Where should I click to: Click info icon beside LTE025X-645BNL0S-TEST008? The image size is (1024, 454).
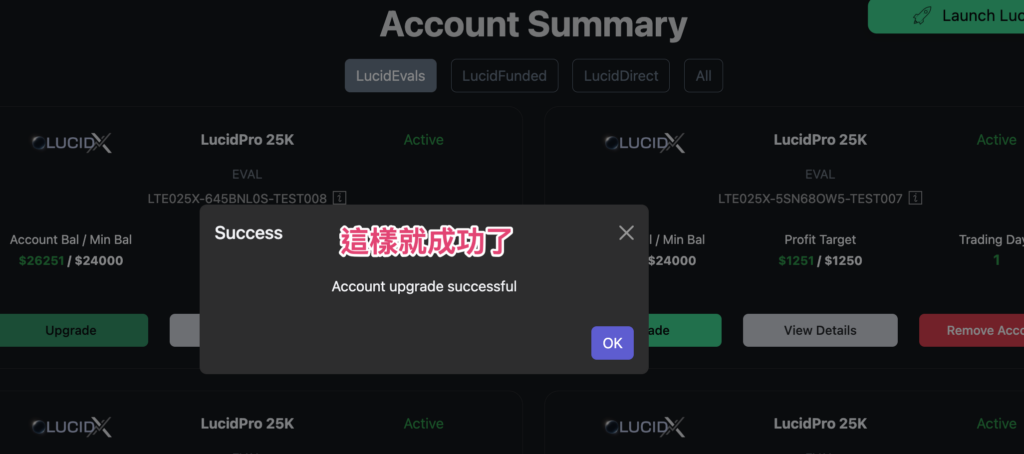(339, 197)
